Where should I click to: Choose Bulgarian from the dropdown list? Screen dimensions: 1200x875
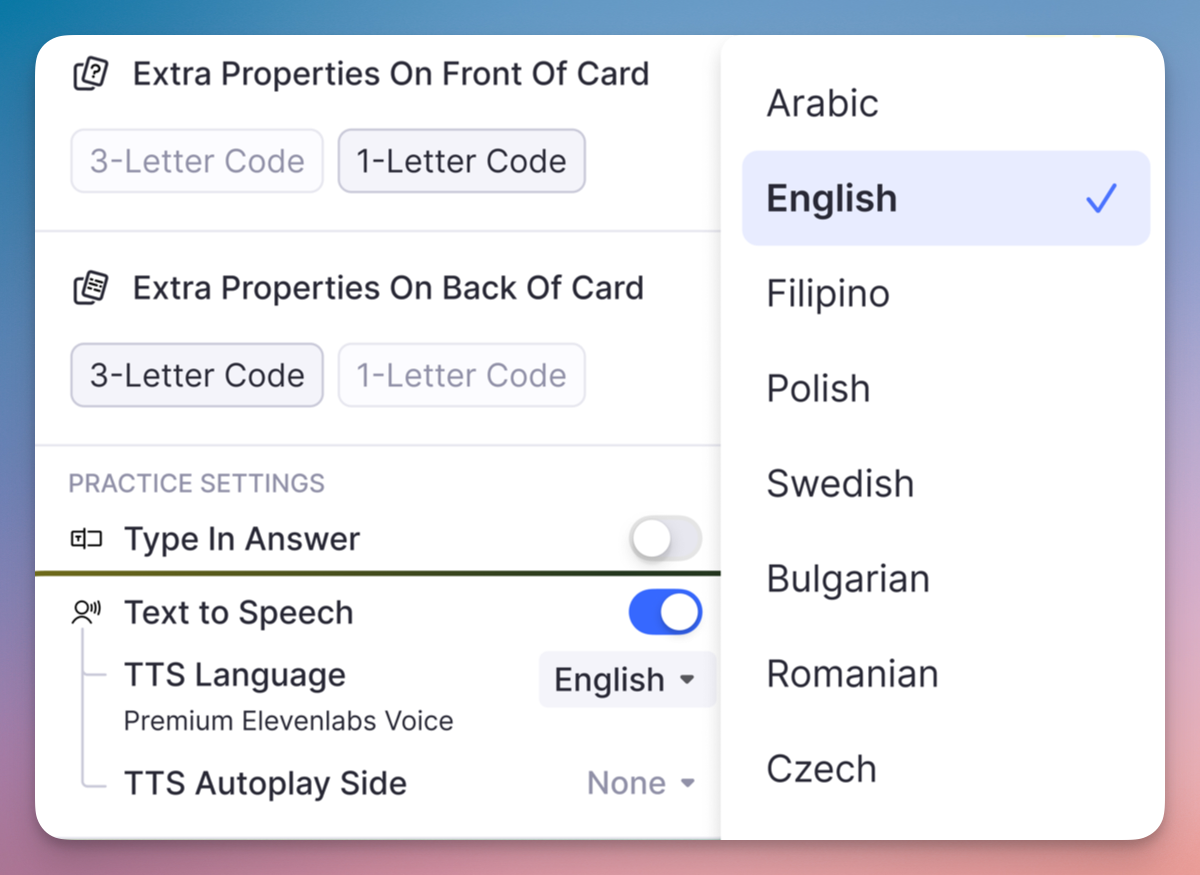[848, 579]
